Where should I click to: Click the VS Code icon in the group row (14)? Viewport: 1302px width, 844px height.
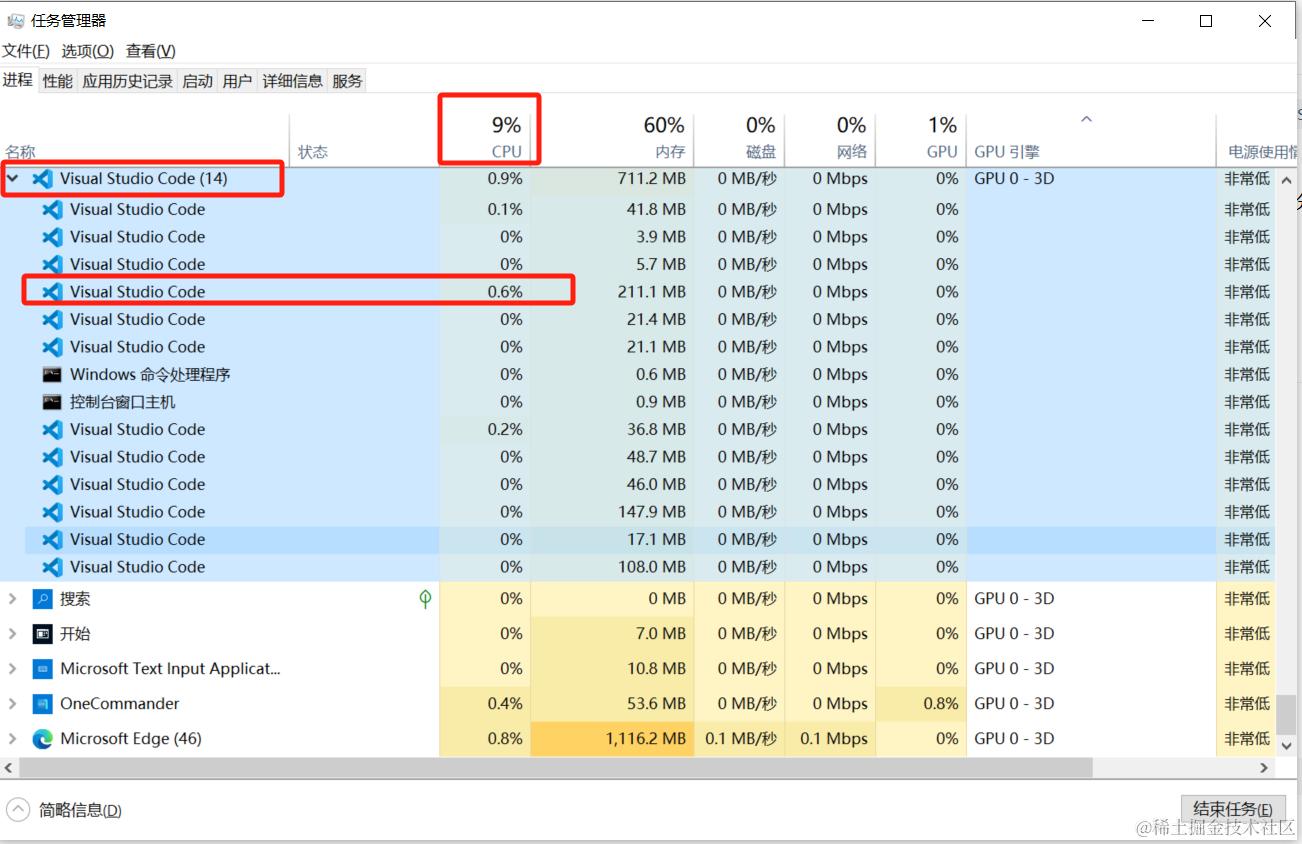click(42, 179)
